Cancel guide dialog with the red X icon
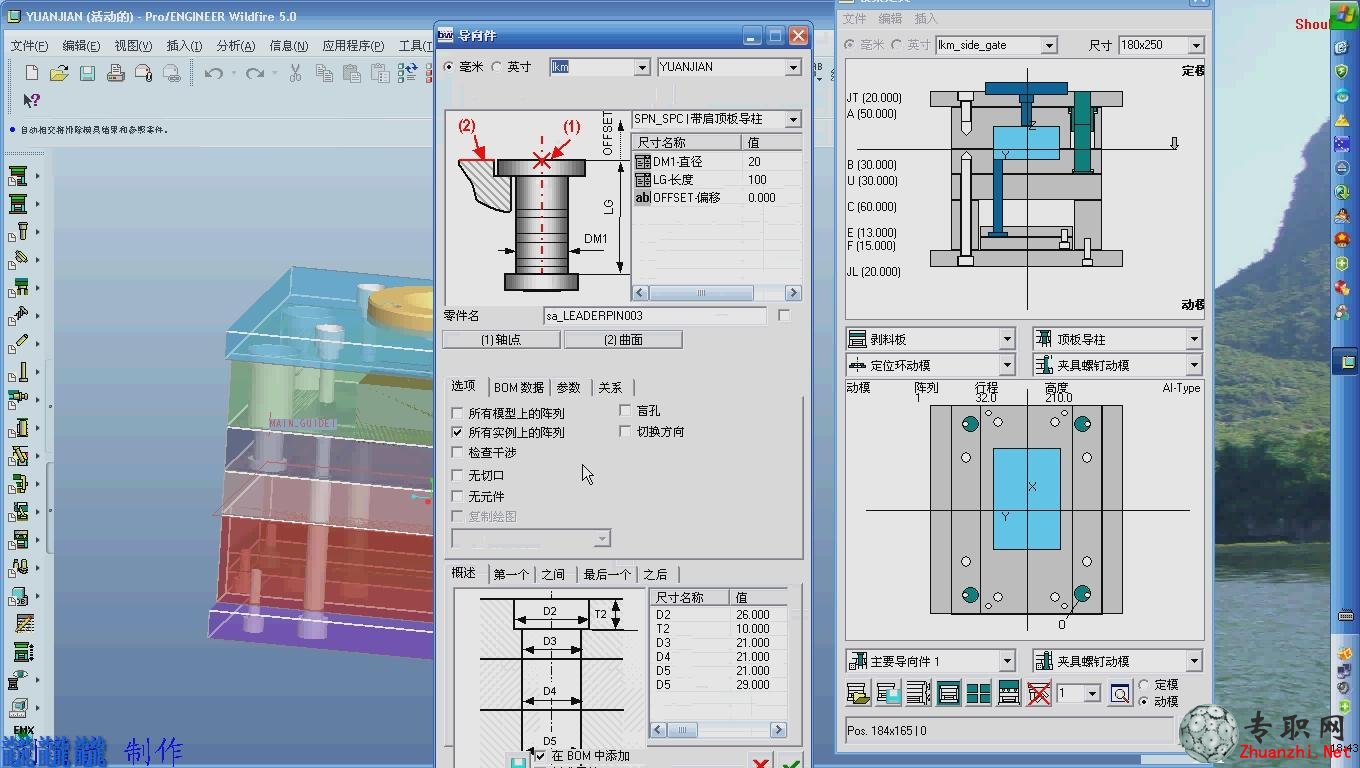Screen dimensions: 1360x768 tap(761, 762)
